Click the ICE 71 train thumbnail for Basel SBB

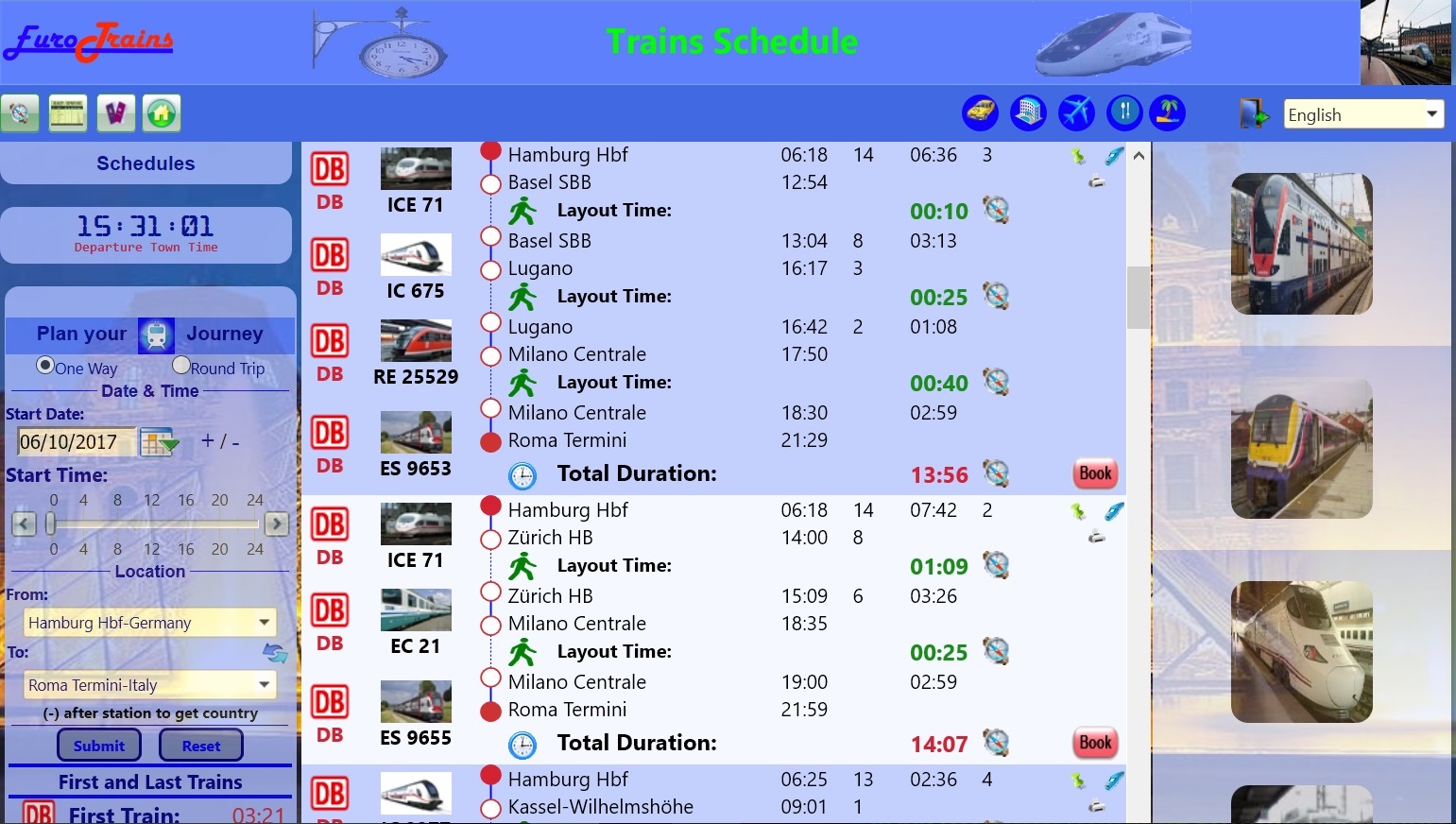tap(416, 169)
